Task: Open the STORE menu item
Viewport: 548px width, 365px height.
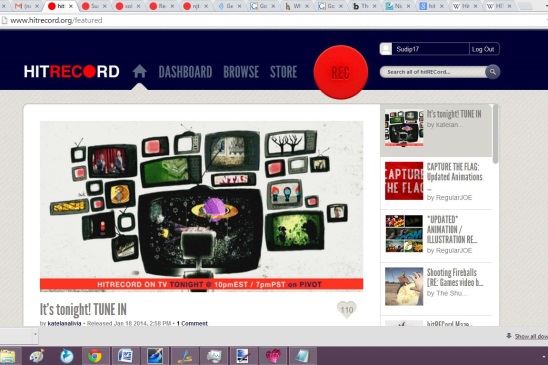Action: click(x=283, y=72)
